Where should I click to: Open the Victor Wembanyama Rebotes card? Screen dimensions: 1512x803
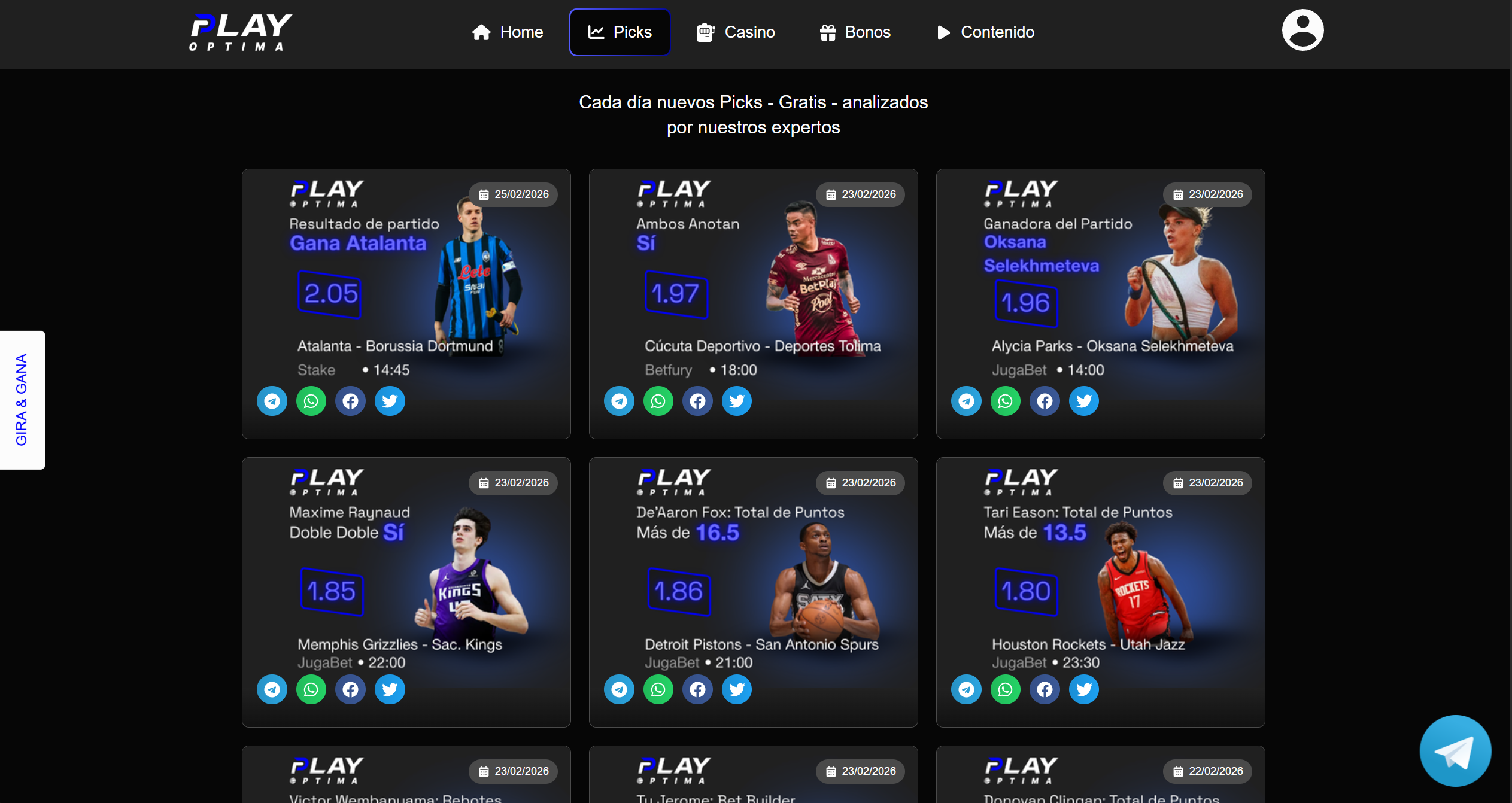pyautogui.click(x=406, y=774)
